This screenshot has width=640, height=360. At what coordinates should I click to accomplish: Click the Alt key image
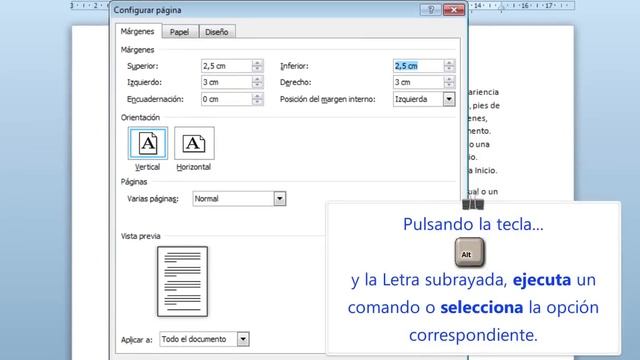pos(469,253)
